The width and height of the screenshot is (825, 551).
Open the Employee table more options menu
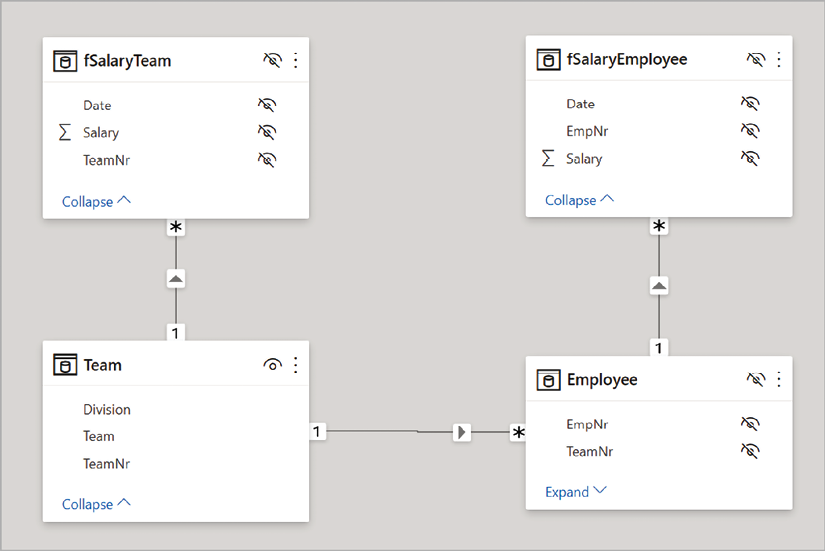(779, 379)
